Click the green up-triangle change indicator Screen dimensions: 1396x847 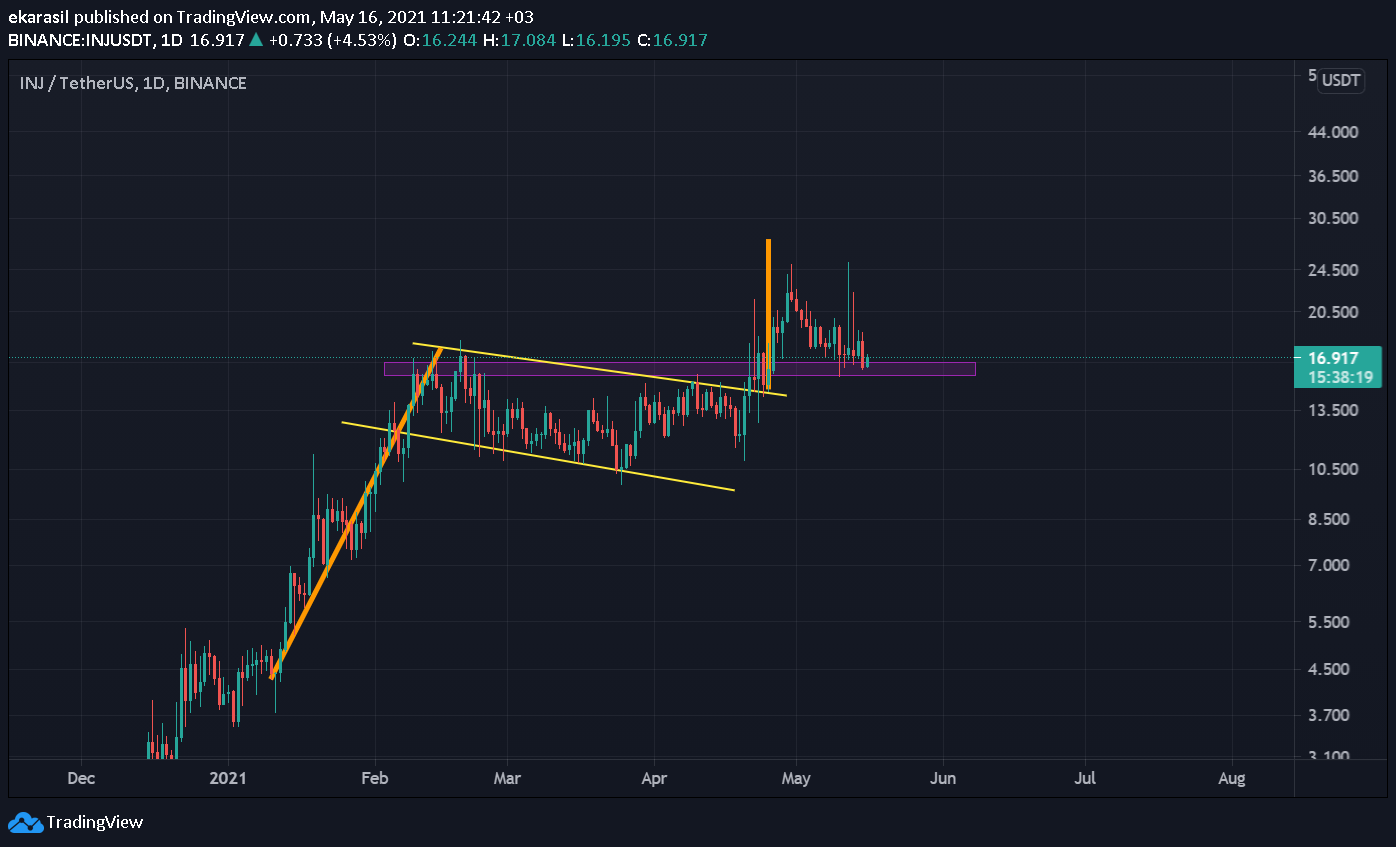(x=256, y=40)
